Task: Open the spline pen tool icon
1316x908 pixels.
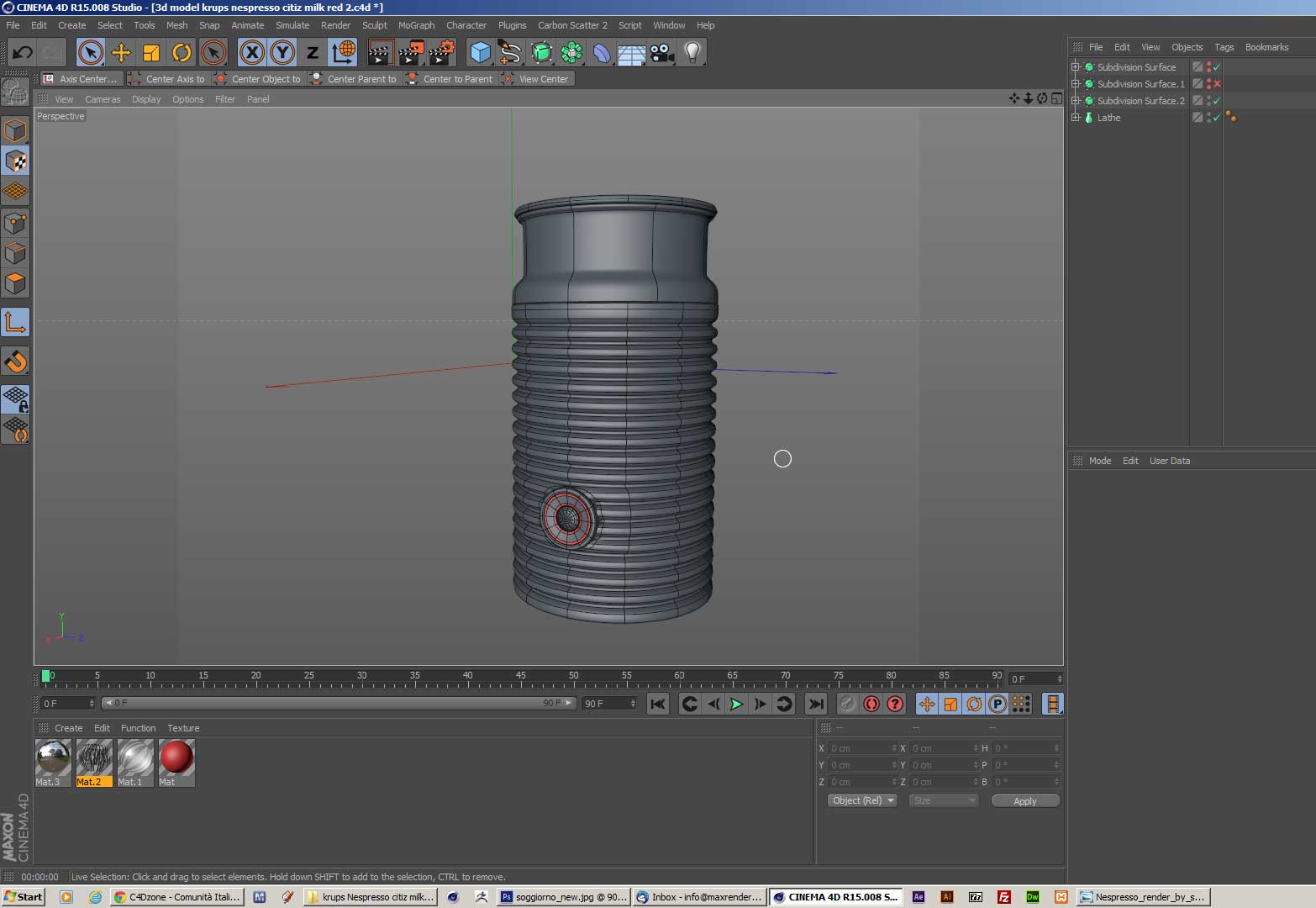Action: pos(510,53)
